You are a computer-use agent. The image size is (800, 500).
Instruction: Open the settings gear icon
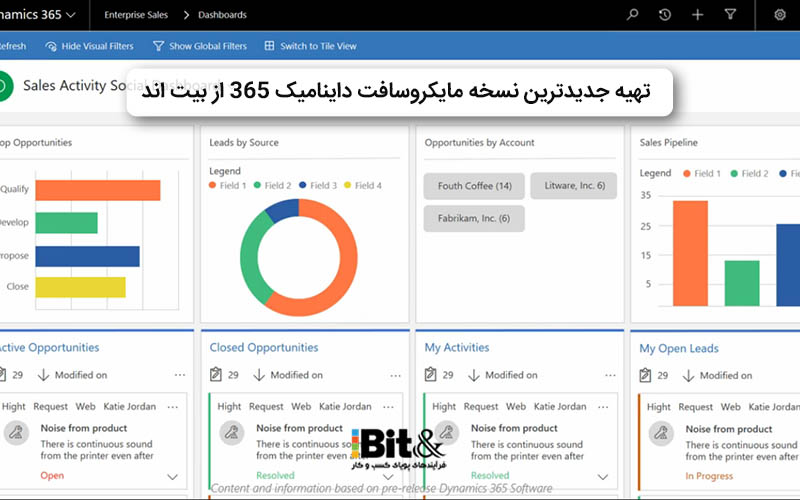(x=780, y=14)
